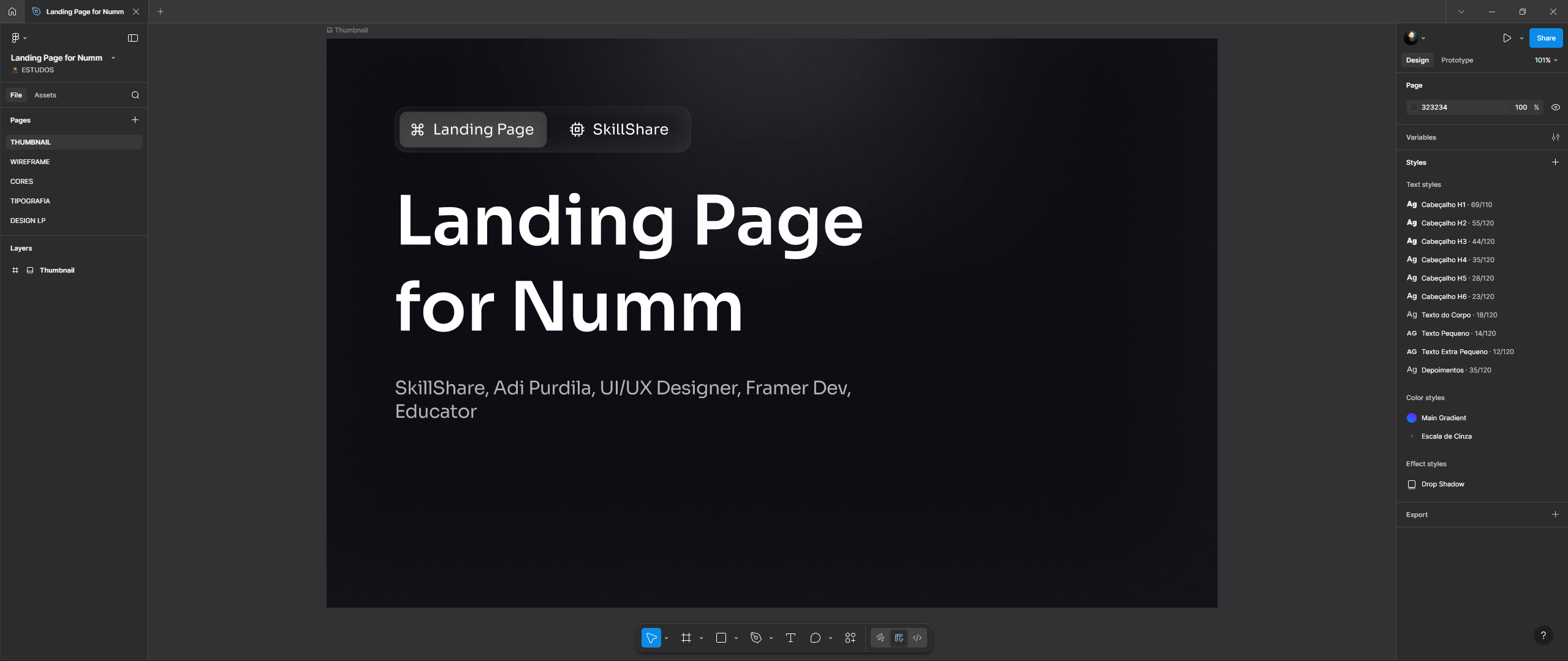This screenshot has width=1568, height=661.
Task: Add an export setting with plus icon
Action: [x=1555, y=514]
